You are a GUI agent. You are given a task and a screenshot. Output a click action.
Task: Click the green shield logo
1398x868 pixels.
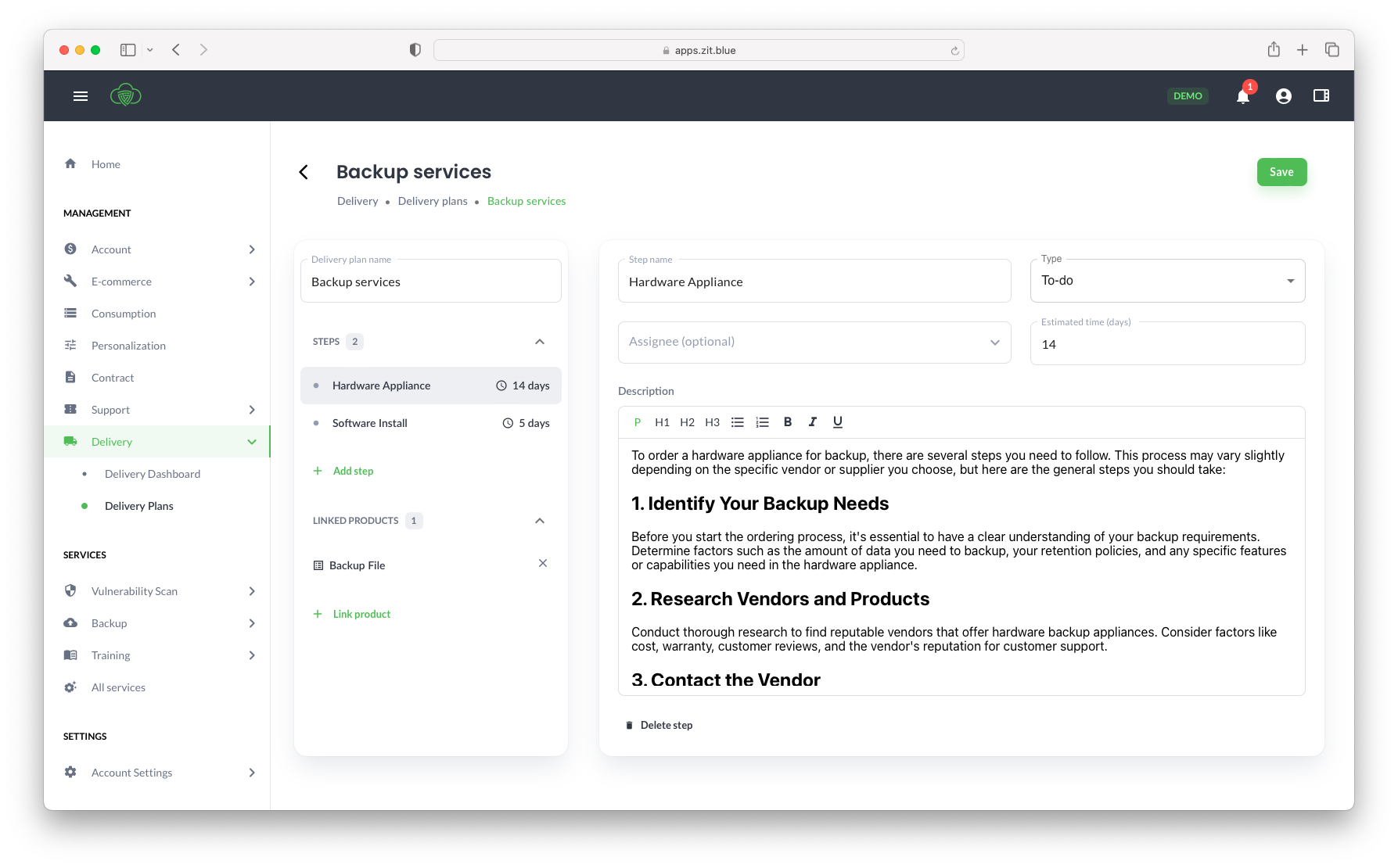click(x=125, y=95)
